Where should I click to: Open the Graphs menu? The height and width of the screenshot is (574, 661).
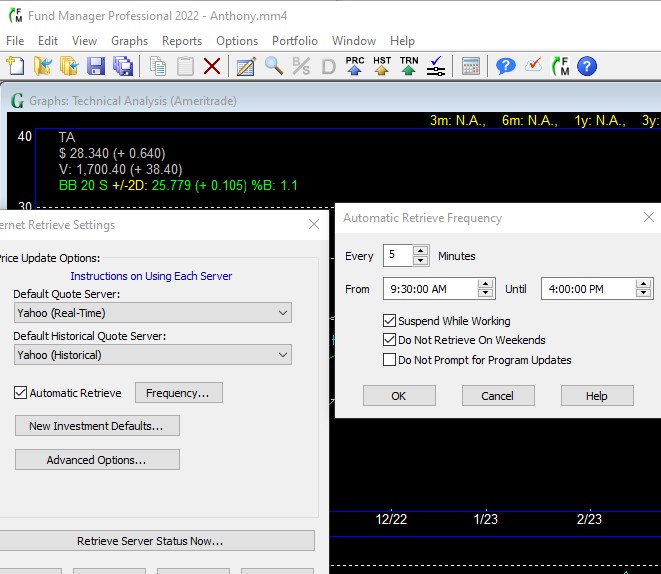(x=129, y=41)
